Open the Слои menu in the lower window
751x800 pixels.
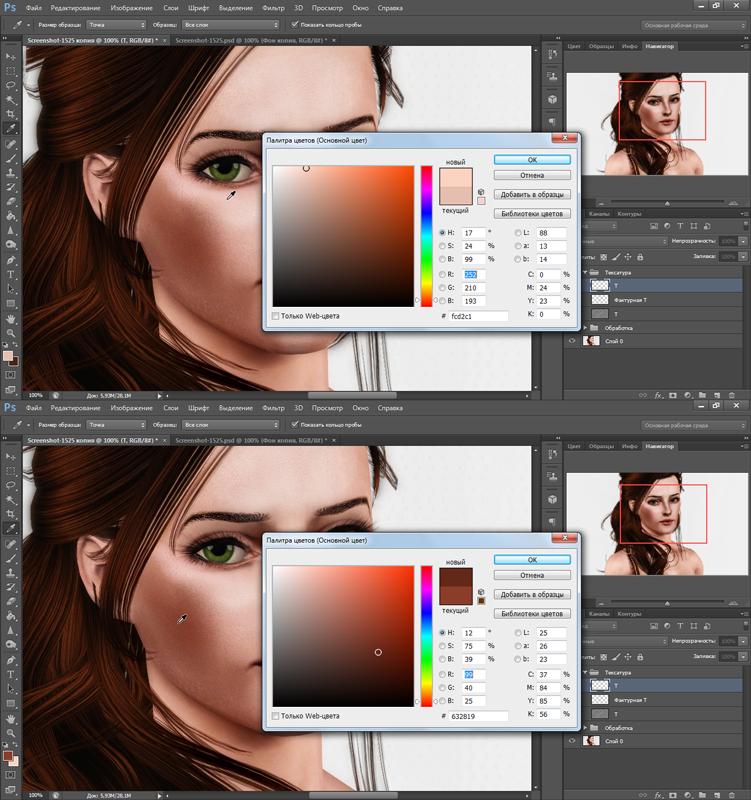[x=171, y=408]
